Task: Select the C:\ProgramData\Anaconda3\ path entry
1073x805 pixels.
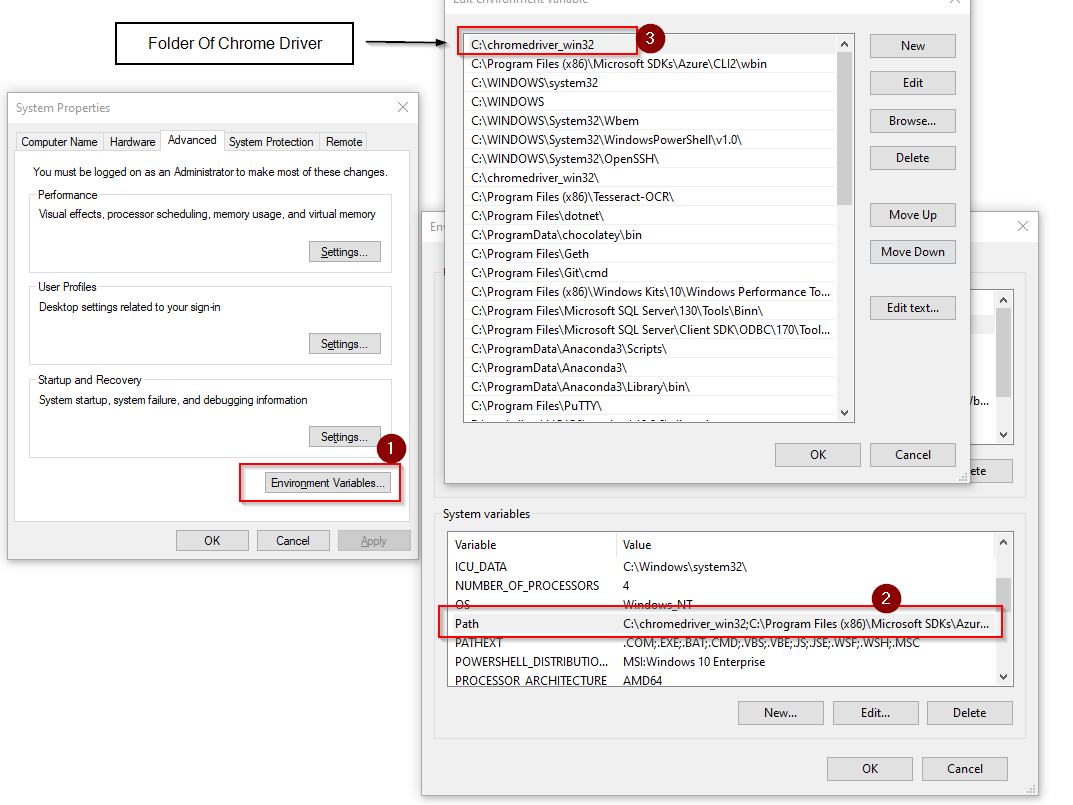Action: click(650, 368)
